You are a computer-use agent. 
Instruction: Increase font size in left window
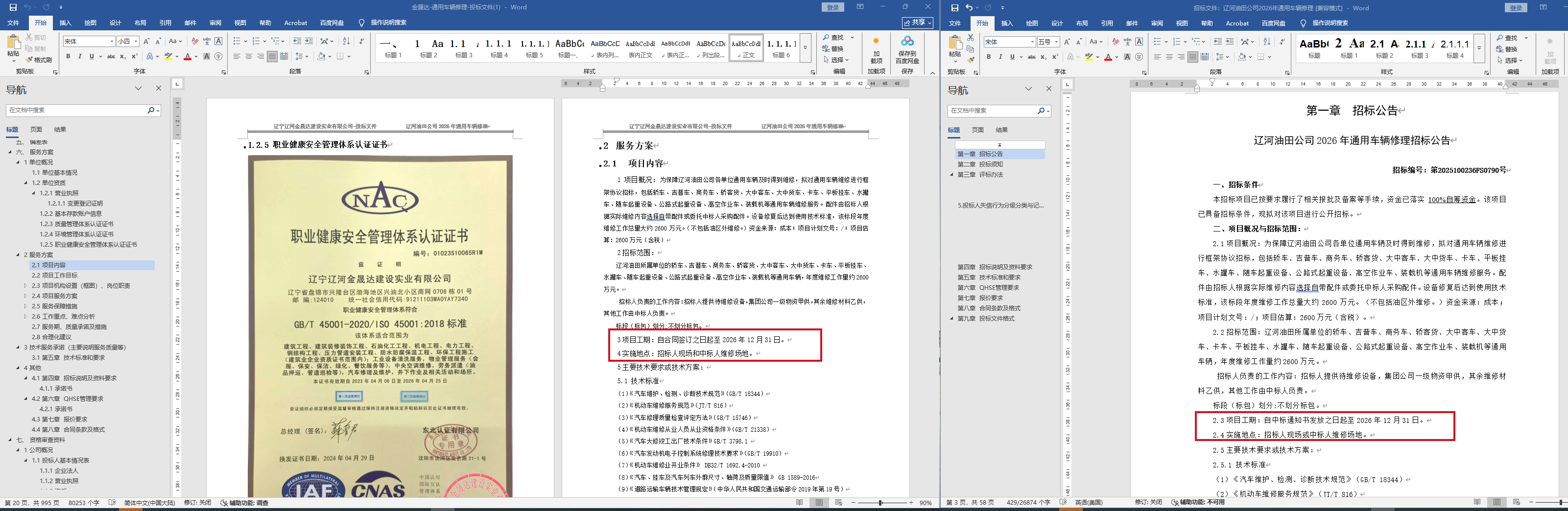coord(147,42)
